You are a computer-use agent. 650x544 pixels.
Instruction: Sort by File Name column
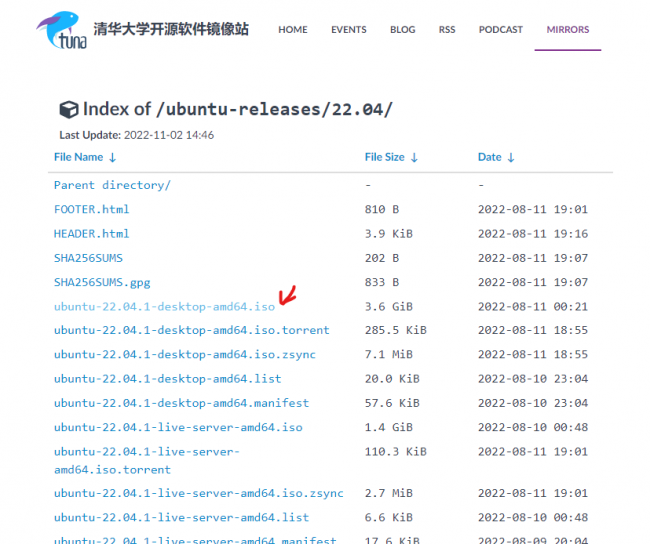click(x=85, y=157)
